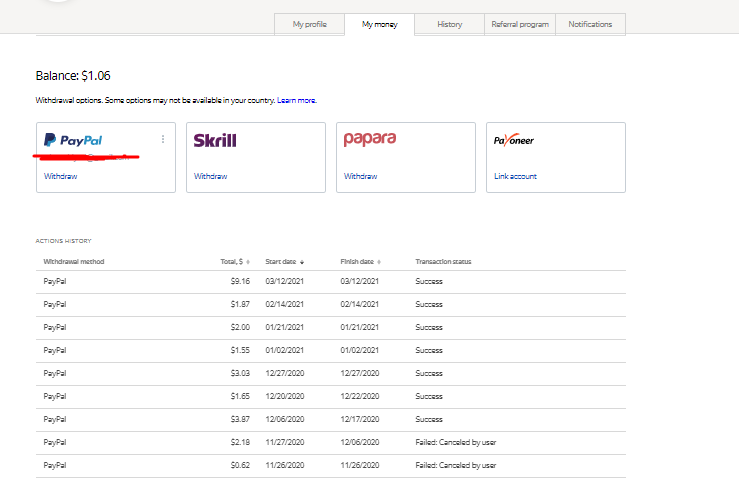Click the Failed status of the $0.62 row
The height and width of the screenshot is (502, 739).
coord(456,466)
